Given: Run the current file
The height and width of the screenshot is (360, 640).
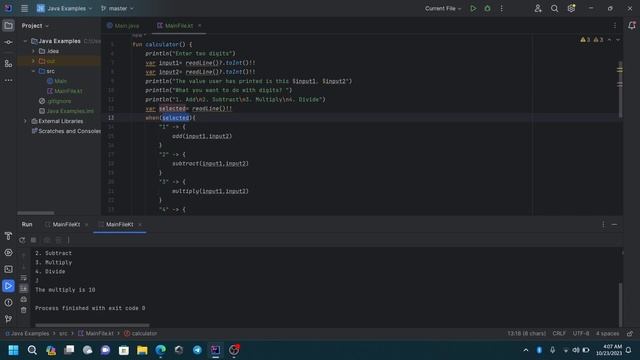Looking at the screenshot, I should 473,8.
